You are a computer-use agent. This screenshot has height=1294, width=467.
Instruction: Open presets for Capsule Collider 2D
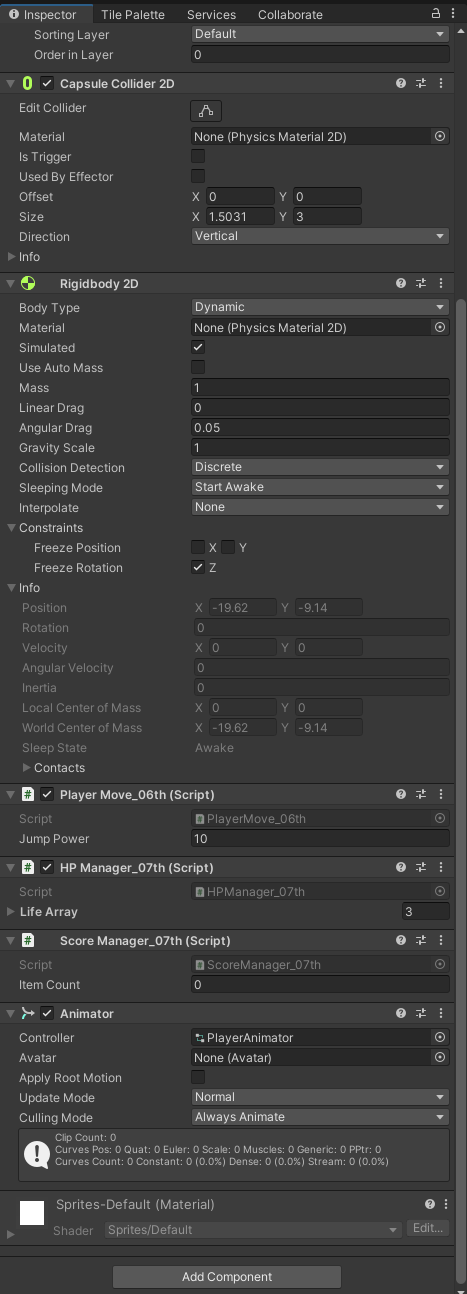pos(421,84)
